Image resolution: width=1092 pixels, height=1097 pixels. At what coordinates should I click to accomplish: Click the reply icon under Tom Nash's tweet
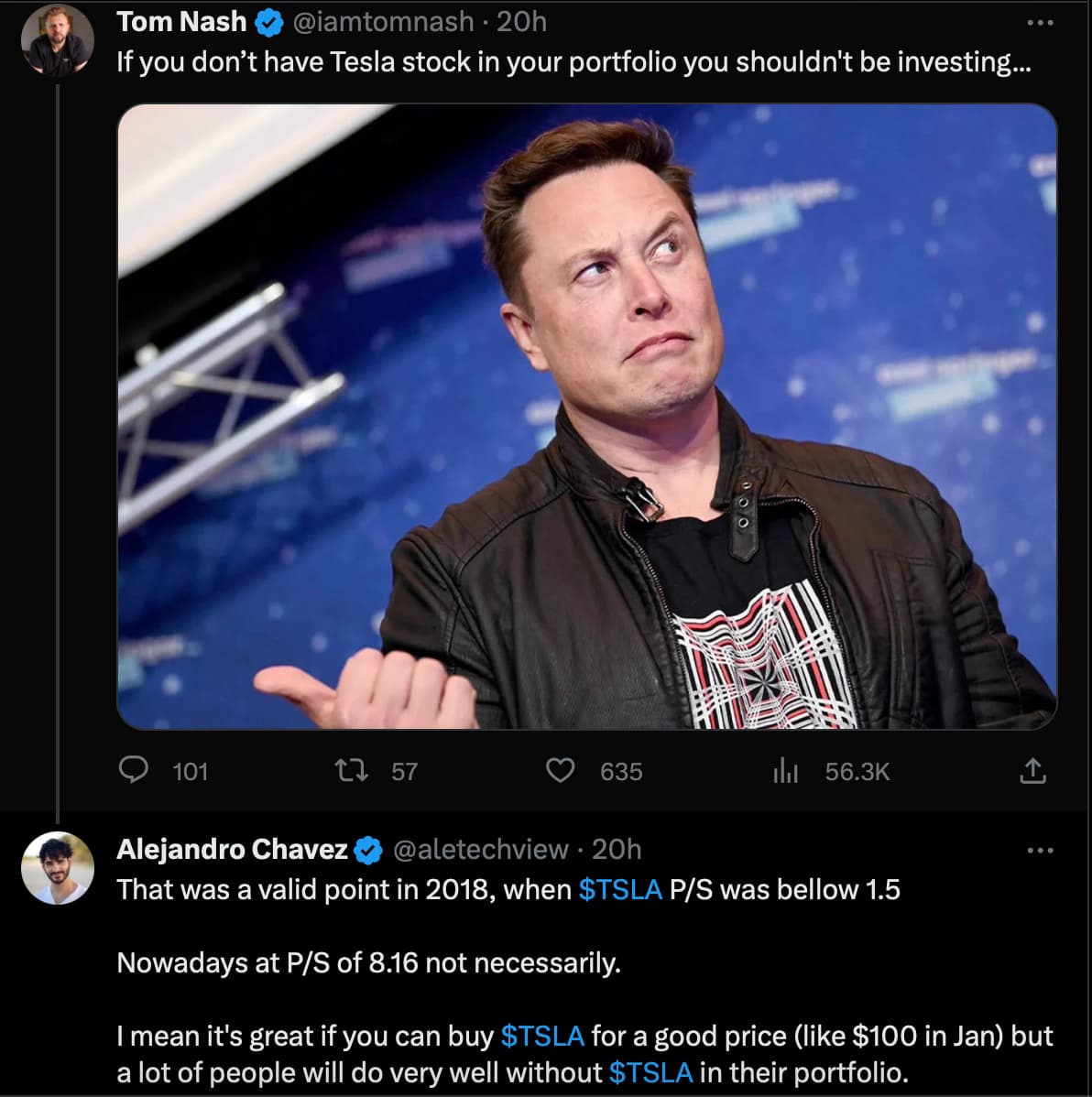134,771
